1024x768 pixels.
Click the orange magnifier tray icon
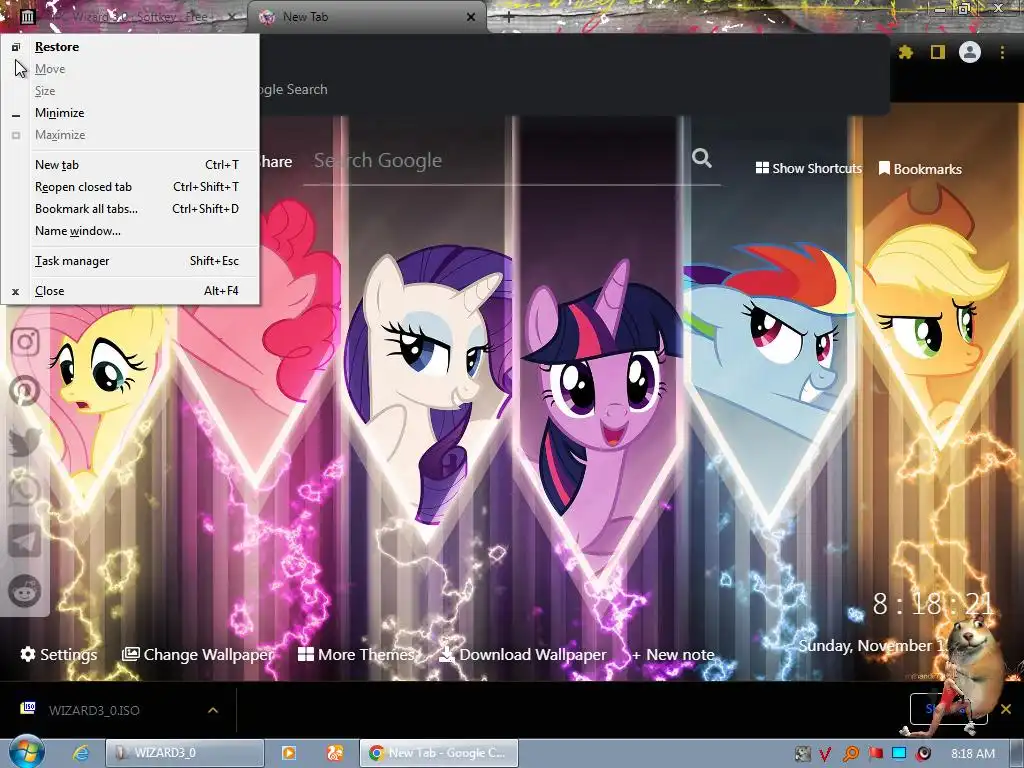(x=850, y=754)
